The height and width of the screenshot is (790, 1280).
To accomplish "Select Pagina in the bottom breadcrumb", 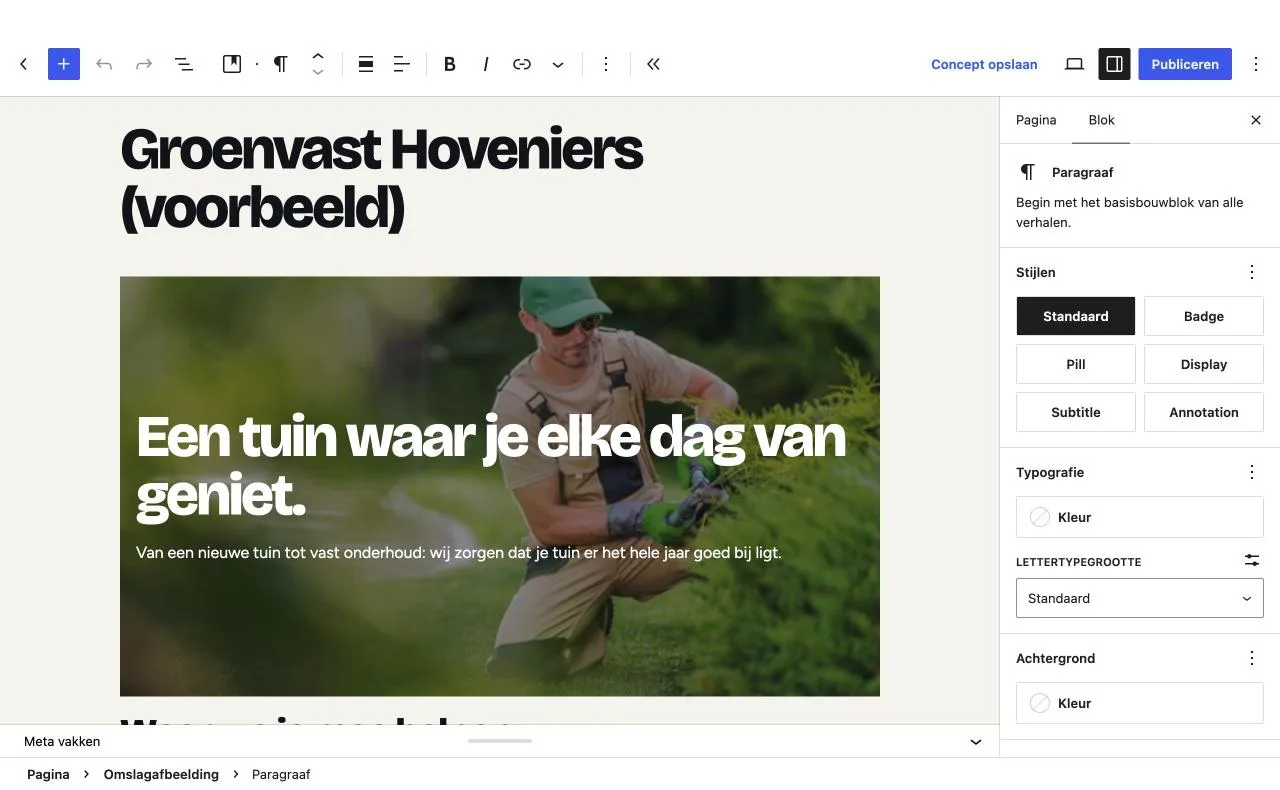I will (x=48, y=774).
